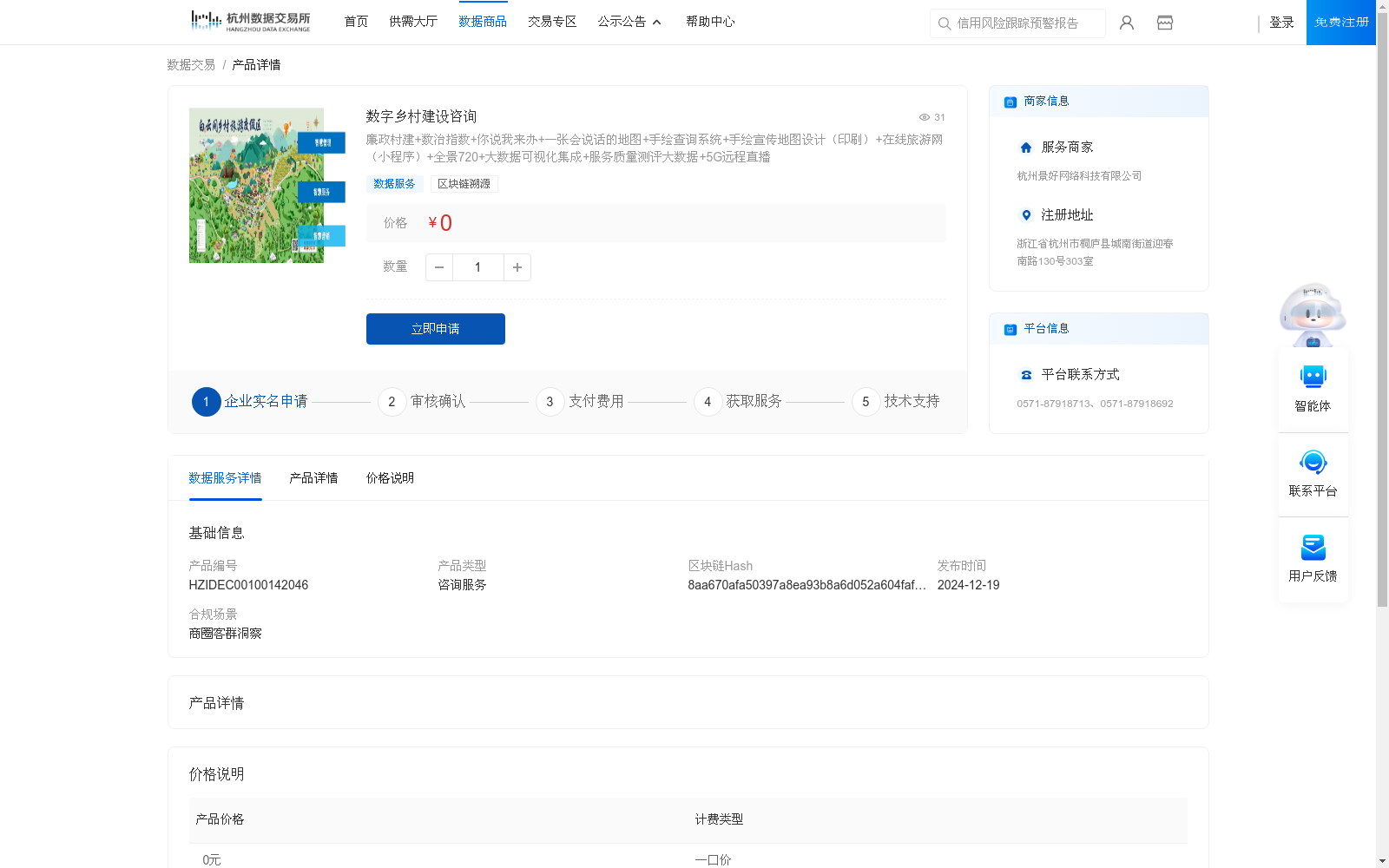Click the 免费注册 button
Viewport: 1389px width, 868px height.
pos(1341,23)
